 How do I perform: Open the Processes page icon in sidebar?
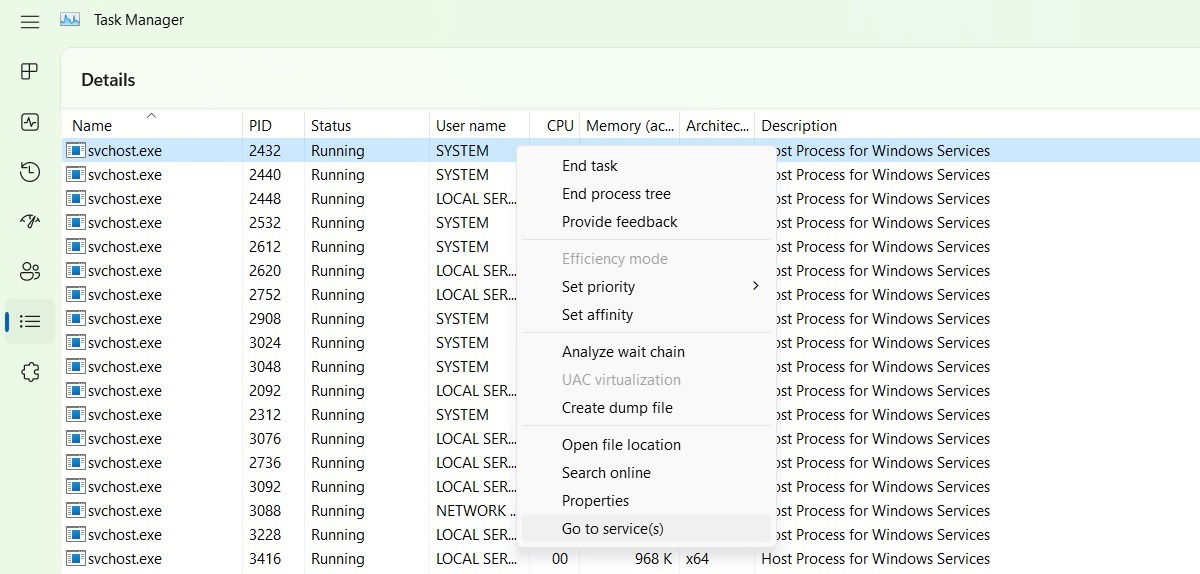point(30,71)
